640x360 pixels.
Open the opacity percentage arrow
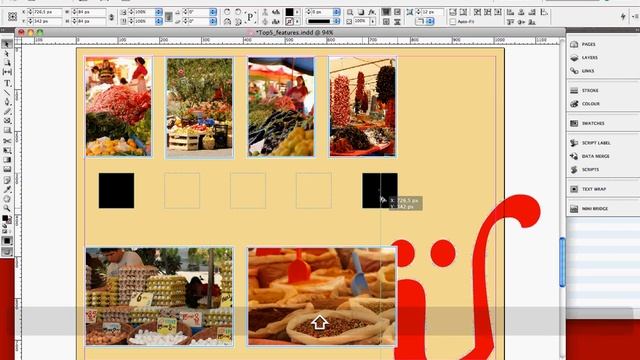coord(373,21)
